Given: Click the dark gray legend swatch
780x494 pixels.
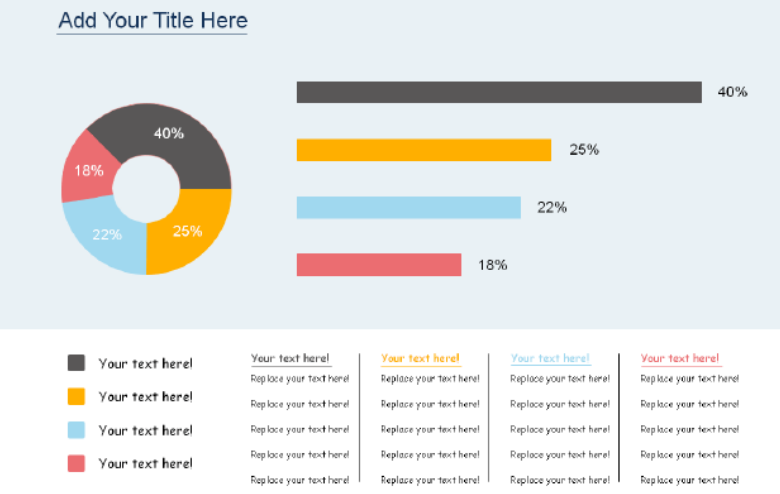Looking at the screenshot, I should click(76, 363).
